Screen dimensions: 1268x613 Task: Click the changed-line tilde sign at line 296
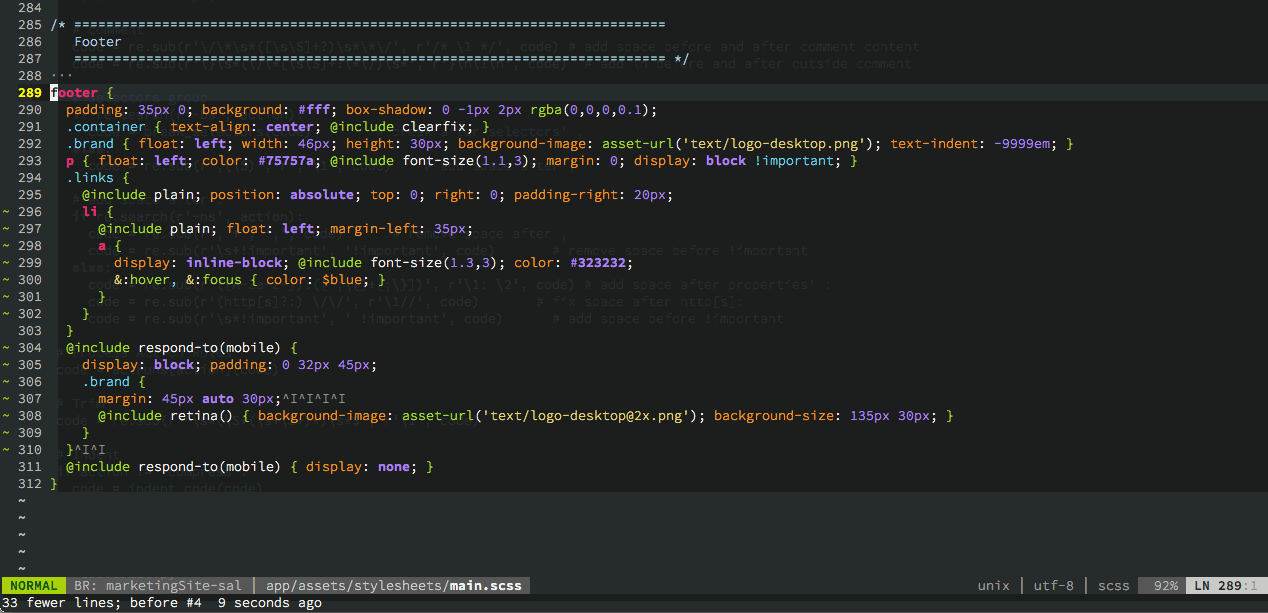pyautogui.click(x=7, y=212)
